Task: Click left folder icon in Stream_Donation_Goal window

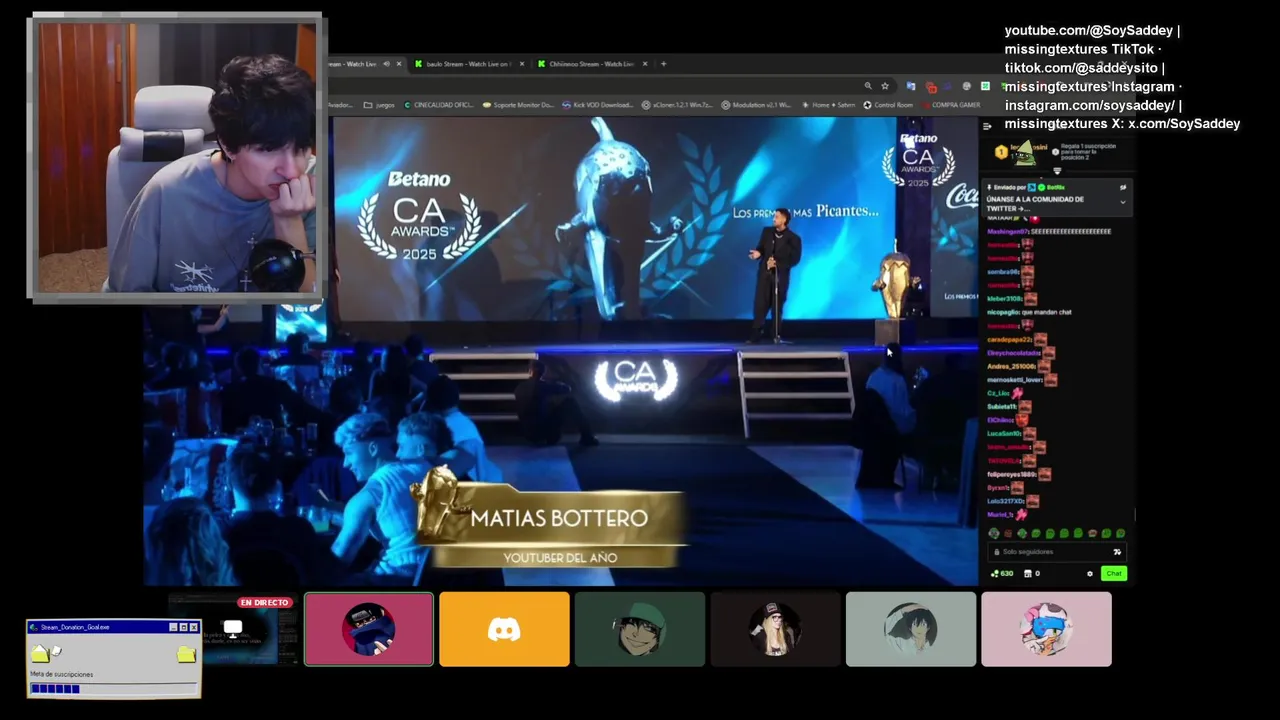Action: tap(40, 653)
